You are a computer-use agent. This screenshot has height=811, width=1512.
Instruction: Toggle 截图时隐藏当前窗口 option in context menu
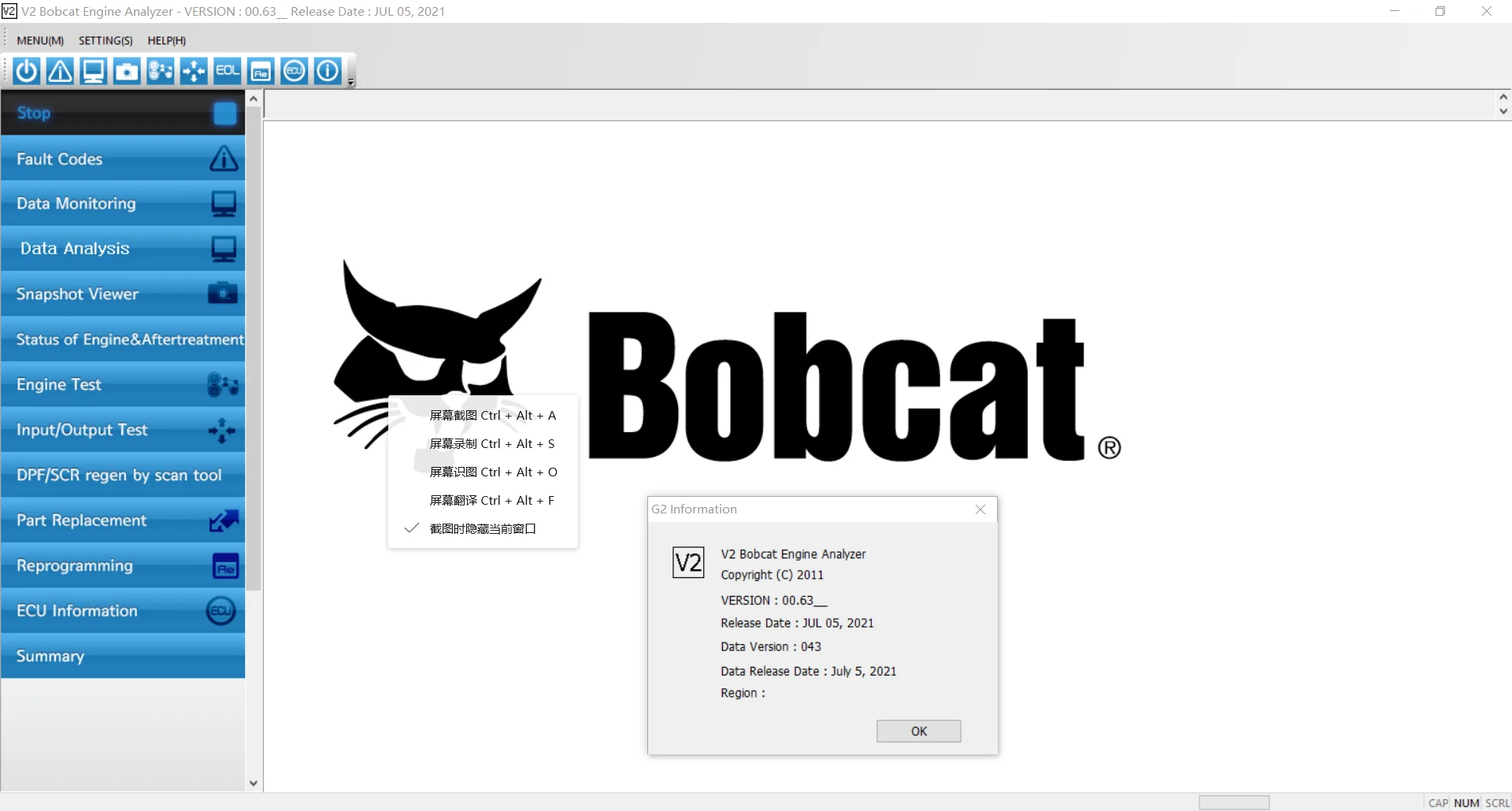click(x=482, y=528)
